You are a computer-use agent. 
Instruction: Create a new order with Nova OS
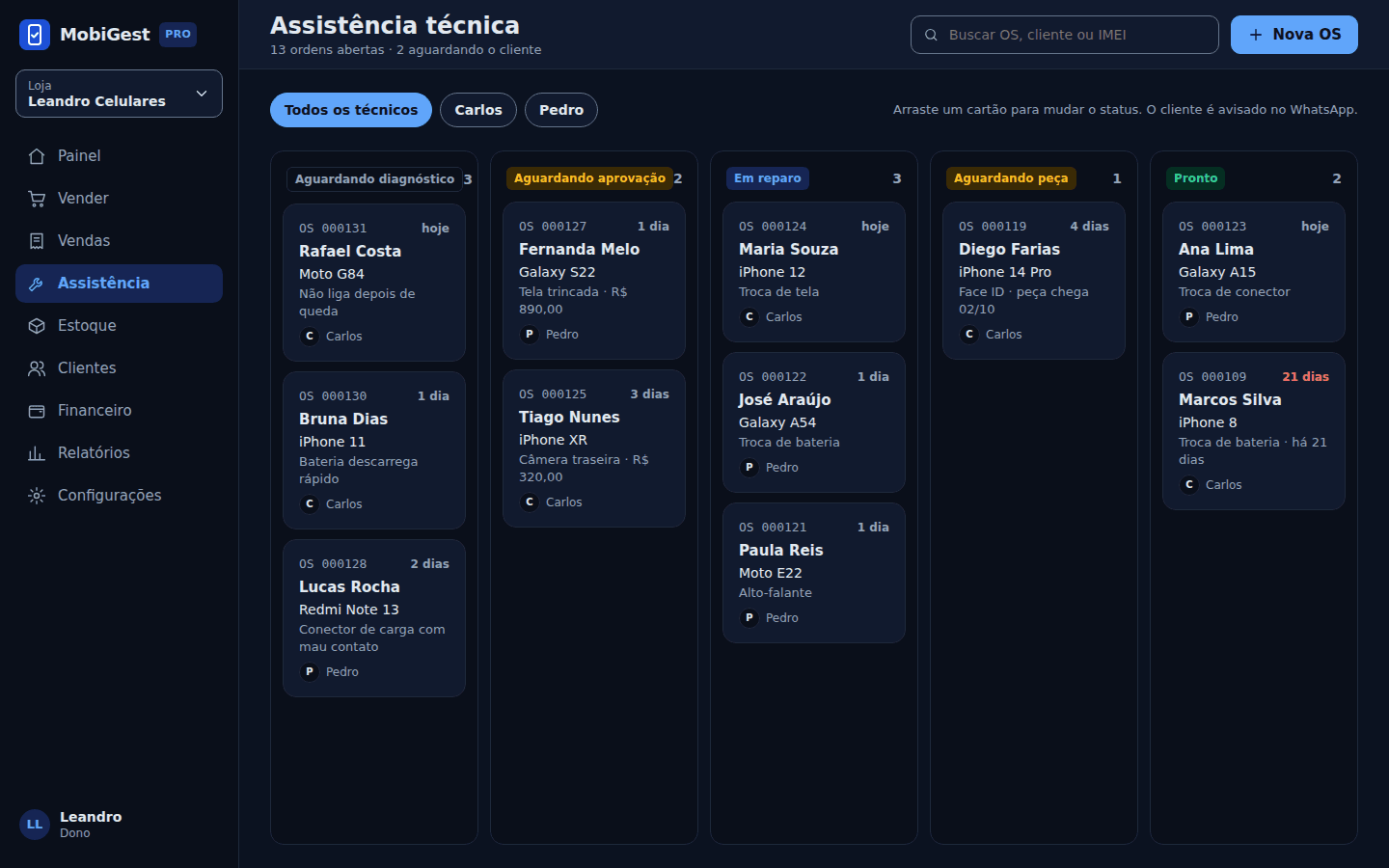click(1294, 35)
